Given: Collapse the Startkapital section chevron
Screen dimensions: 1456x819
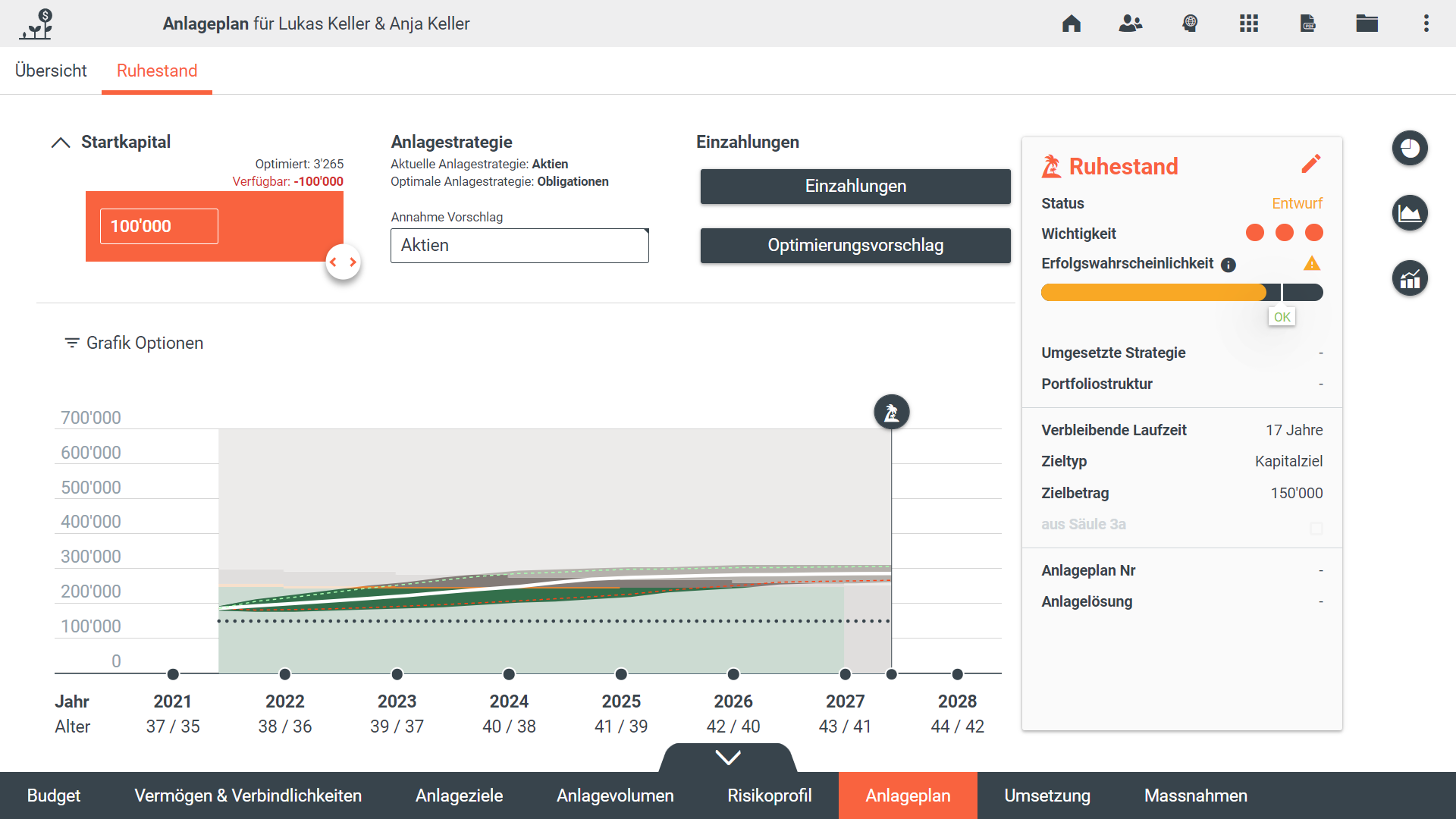Looking at the screenshot, I should point(61,143).
